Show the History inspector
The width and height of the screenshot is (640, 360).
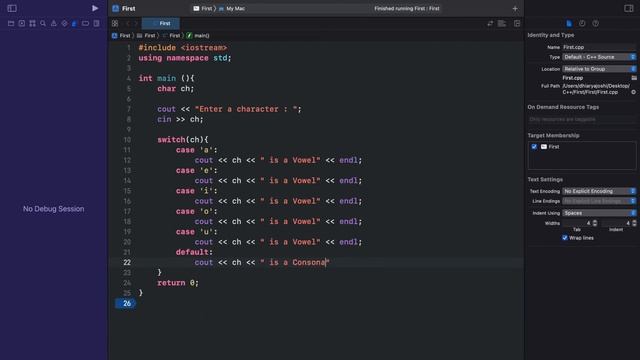coord(582,24)
